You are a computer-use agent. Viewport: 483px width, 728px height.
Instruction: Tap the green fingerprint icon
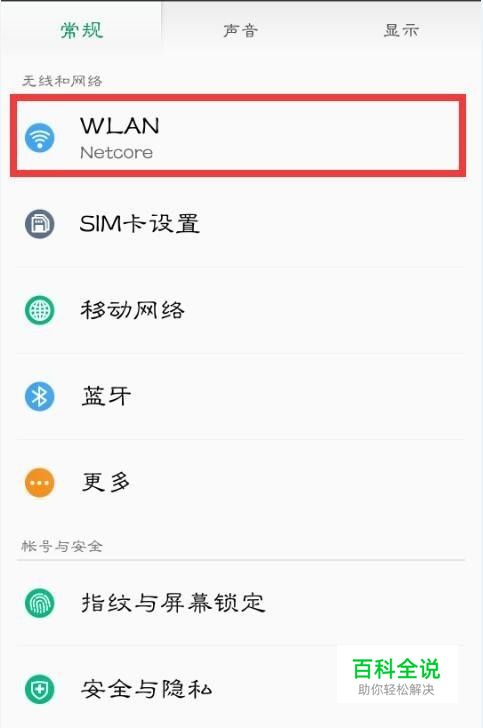[39, 603]
